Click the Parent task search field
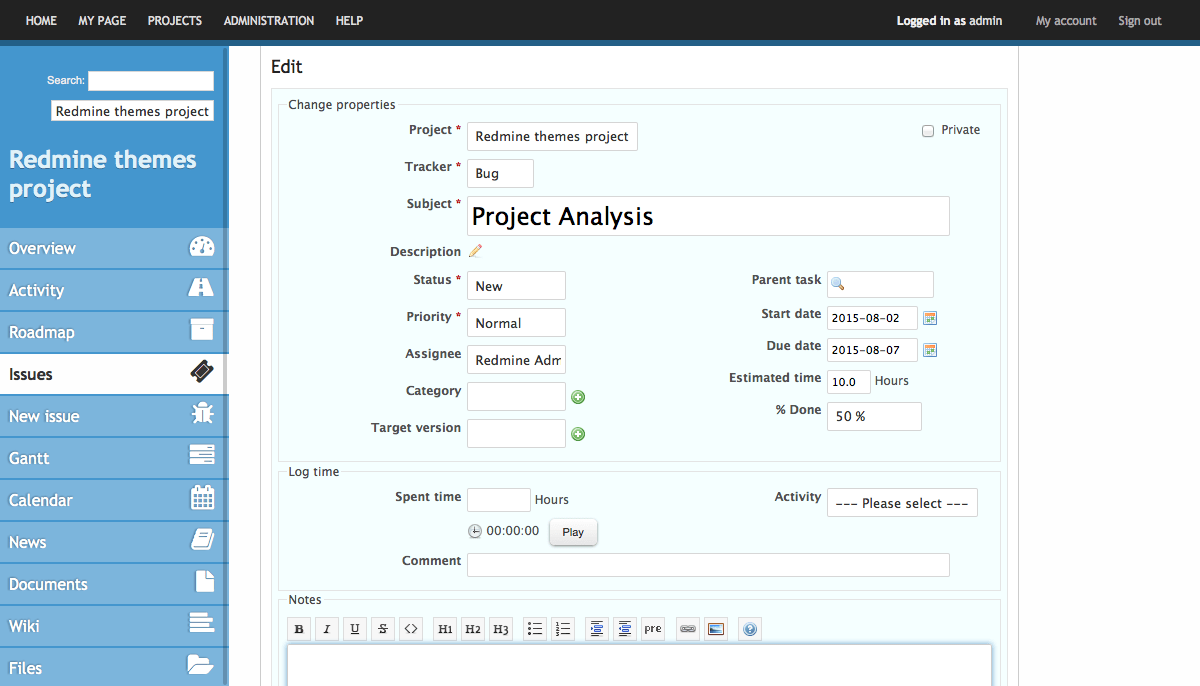This screenshot has height=686, width=1200. pos(880,284)
